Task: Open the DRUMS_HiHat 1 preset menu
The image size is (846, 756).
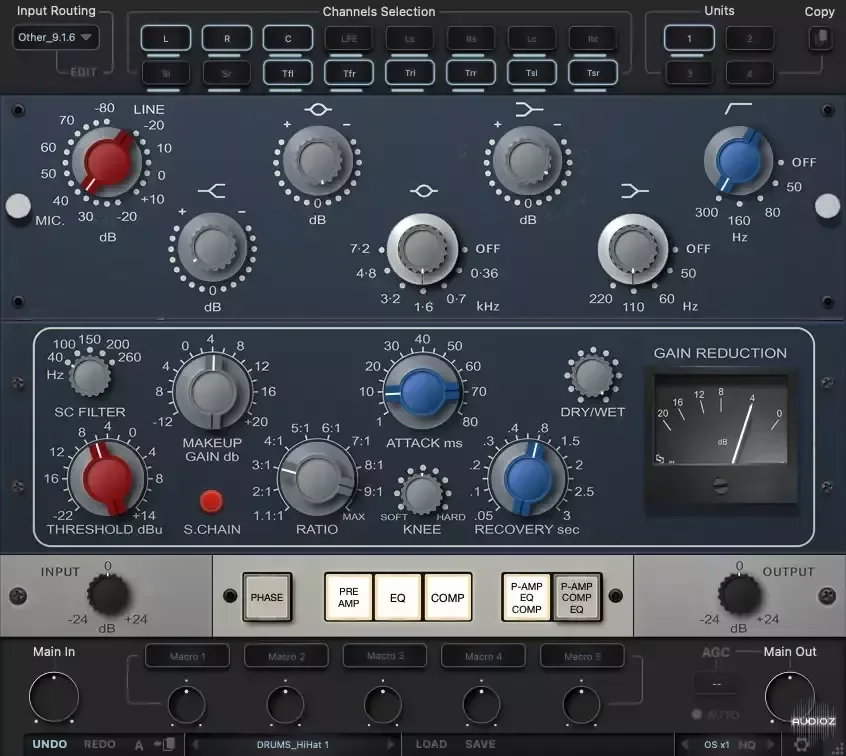Action: coord(292,745)
